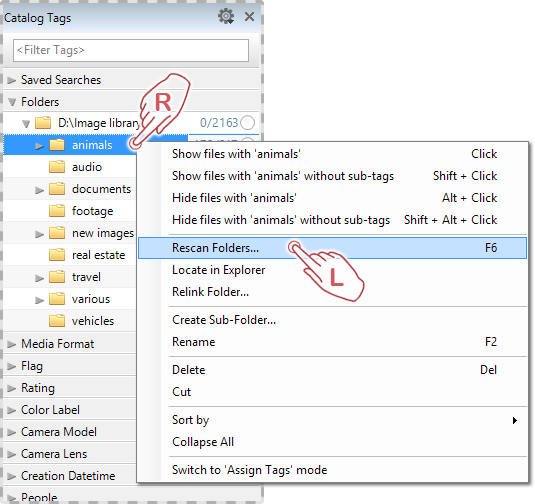Expand the travel folder arrow

40,278
